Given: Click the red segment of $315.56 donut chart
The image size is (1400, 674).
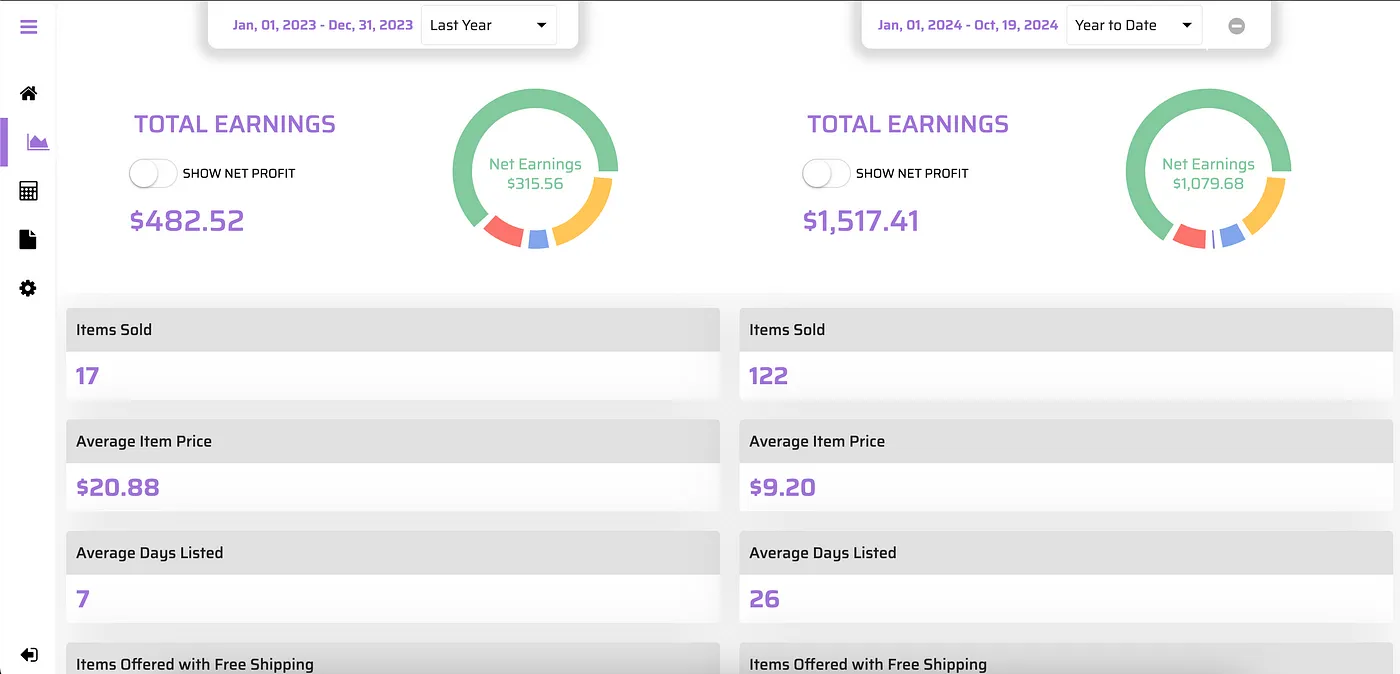Looking at the screenshot, I should click(x=503, y=231).
